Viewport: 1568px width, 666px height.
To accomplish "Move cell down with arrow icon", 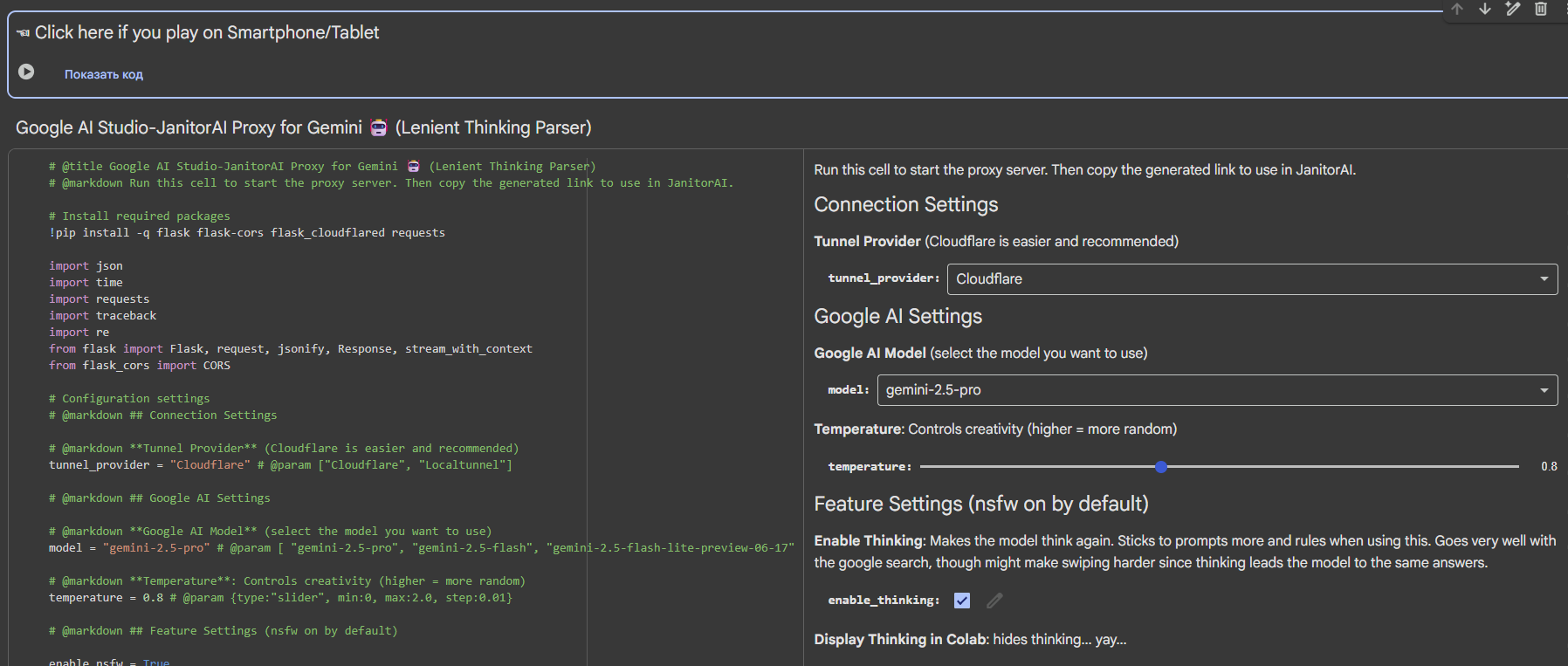I will (1485, 9).
